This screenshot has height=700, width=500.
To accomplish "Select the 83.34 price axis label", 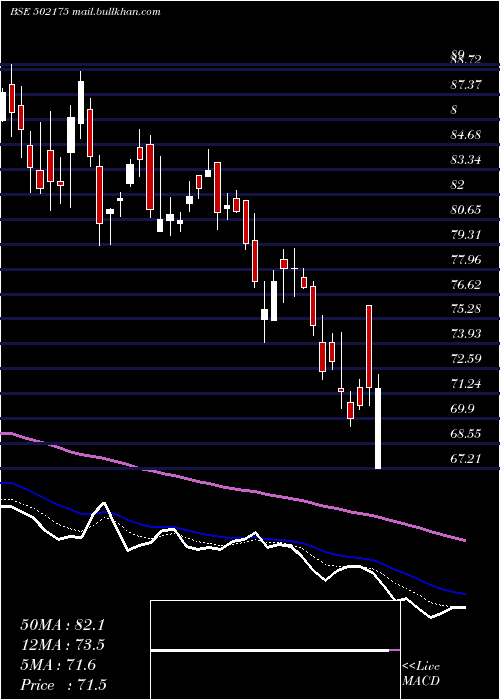I will (x=466, y=159).
